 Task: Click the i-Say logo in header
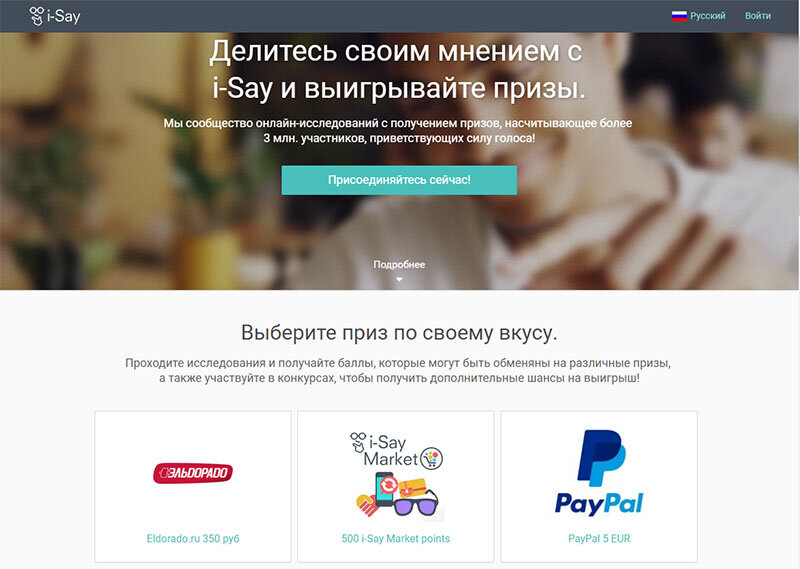click(55, 16)
